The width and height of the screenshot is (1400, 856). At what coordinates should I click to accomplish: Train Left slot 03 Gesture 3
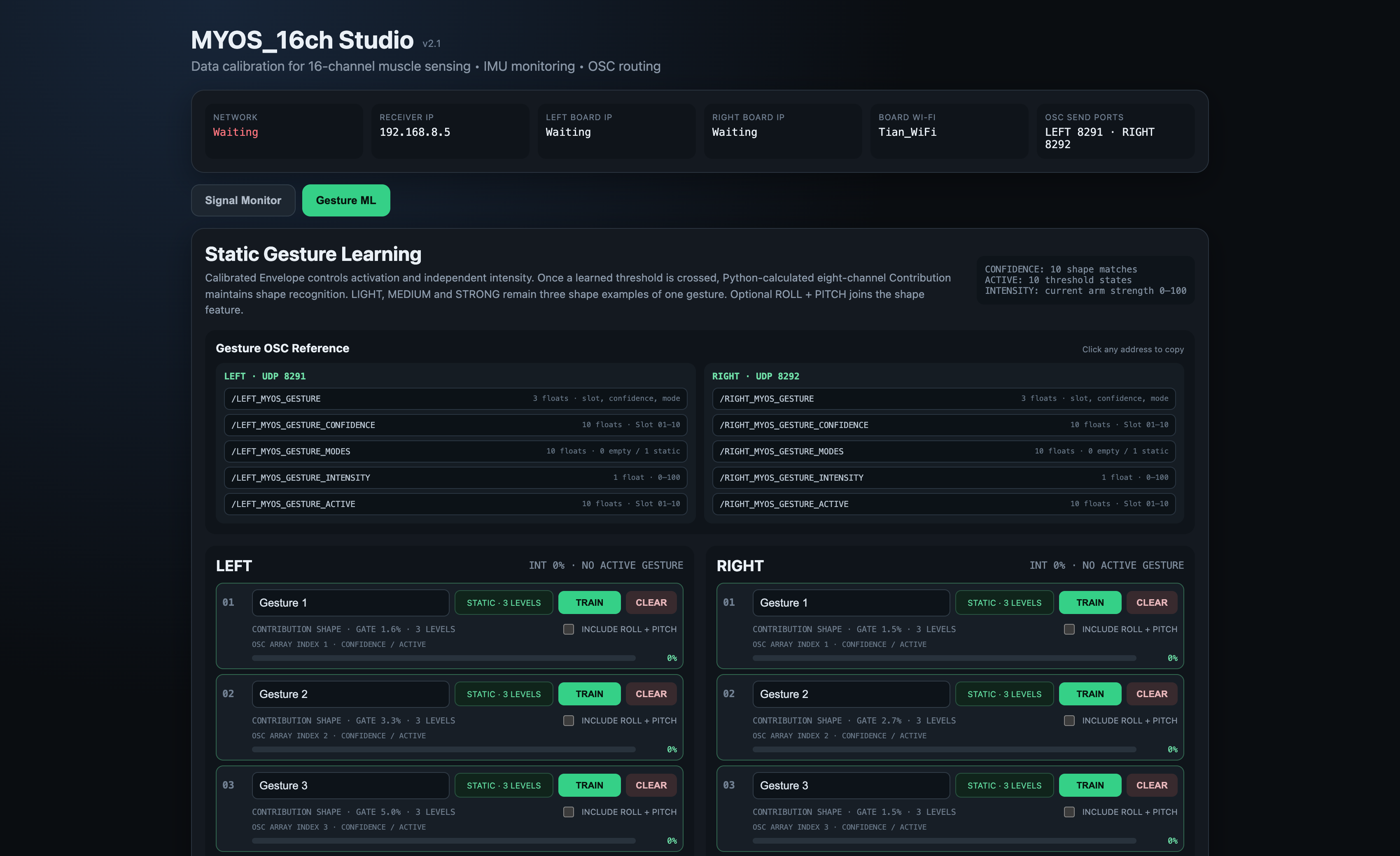(x=589, y=785)
